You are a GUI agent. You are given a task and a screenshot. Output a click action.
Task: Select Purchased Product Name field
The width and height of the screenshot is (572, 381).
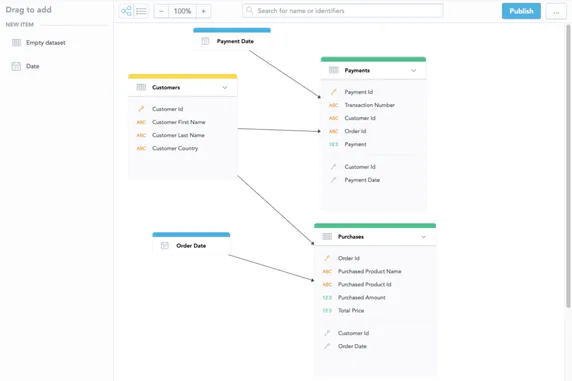click(x=370, y=271)
